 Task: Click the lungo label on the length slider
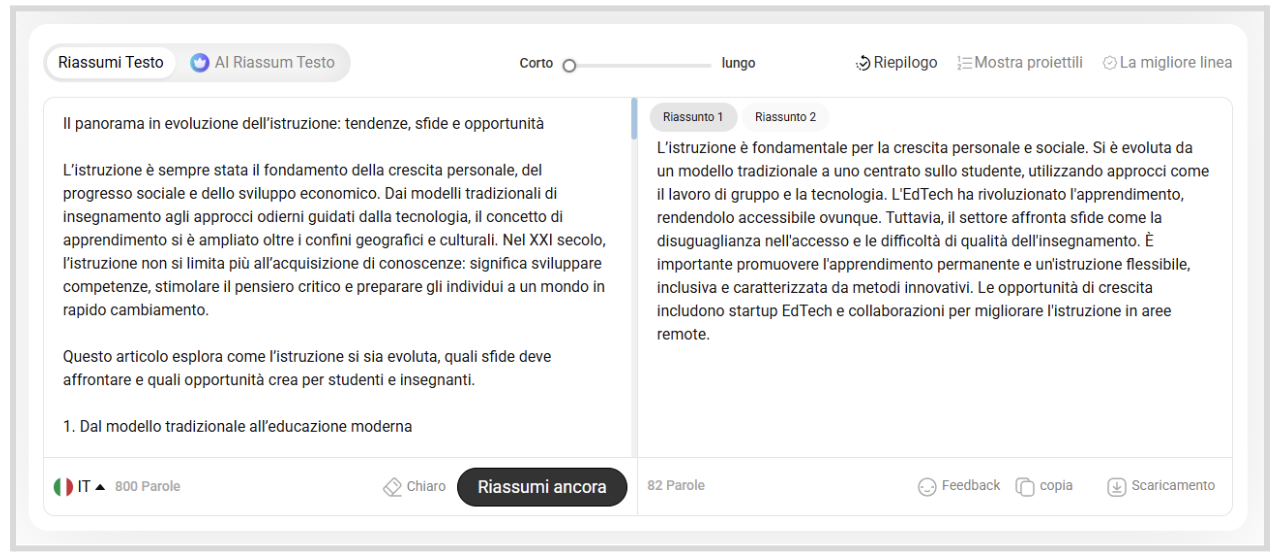[x=738, y=63]
